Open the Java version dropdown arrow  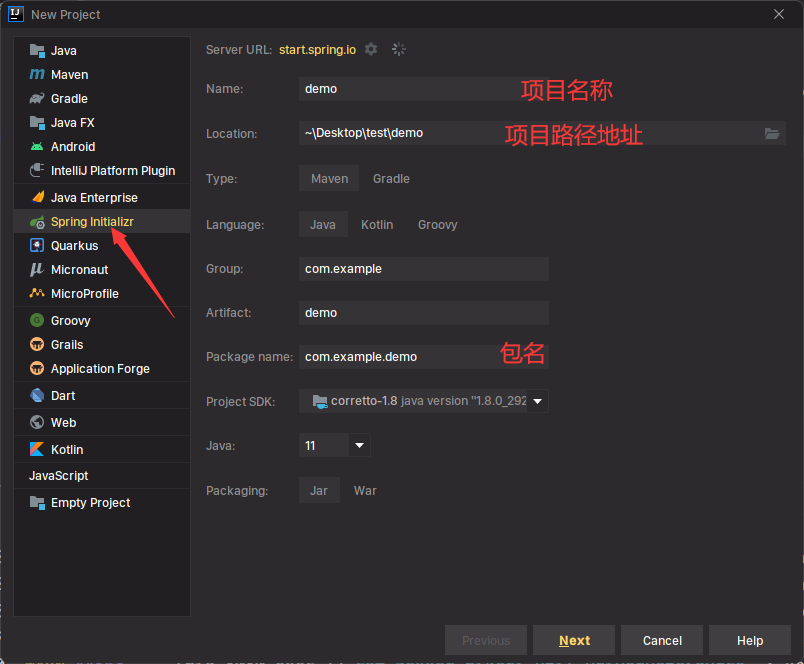coord(359,445)
